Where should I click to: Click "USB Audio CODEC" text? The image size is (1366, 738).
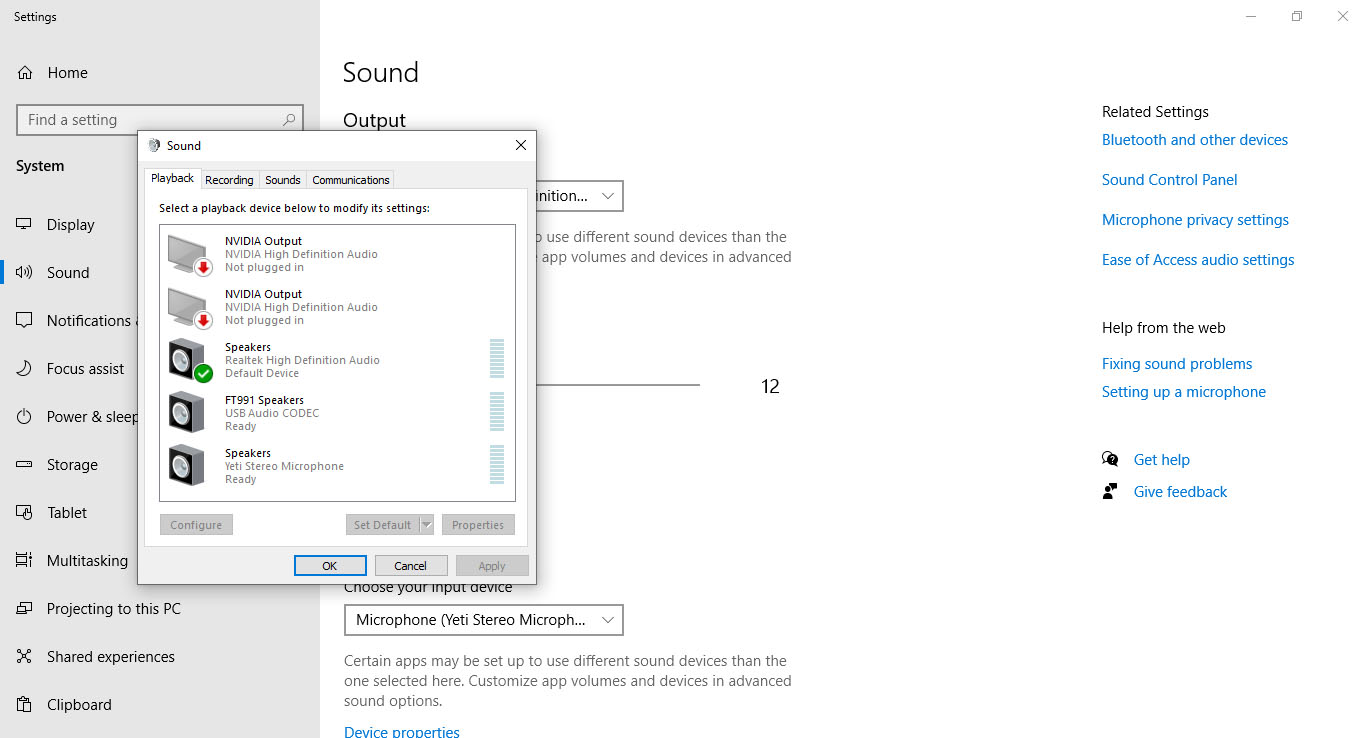272,413
